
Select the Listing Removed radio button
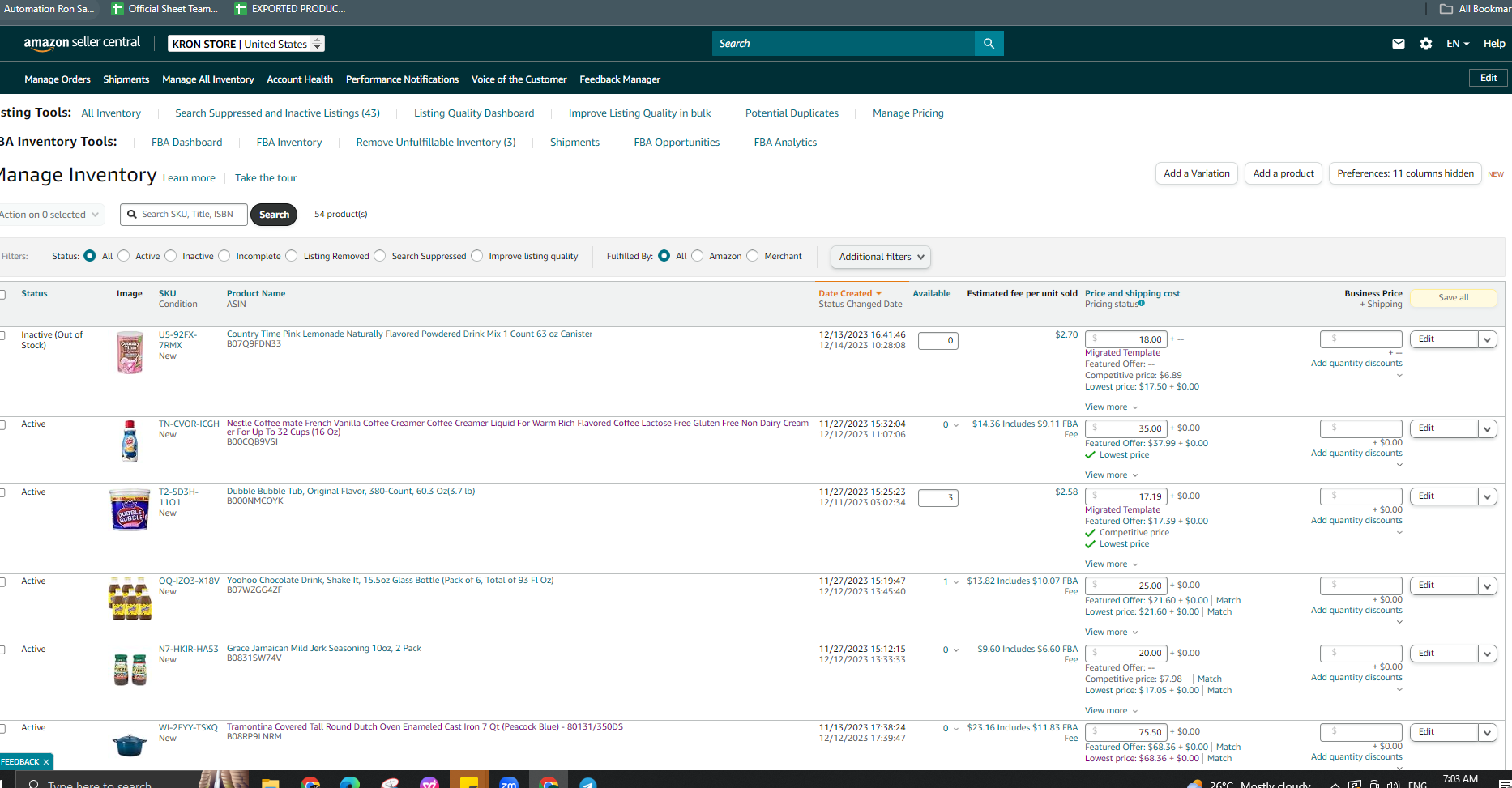tap(292, 256)
